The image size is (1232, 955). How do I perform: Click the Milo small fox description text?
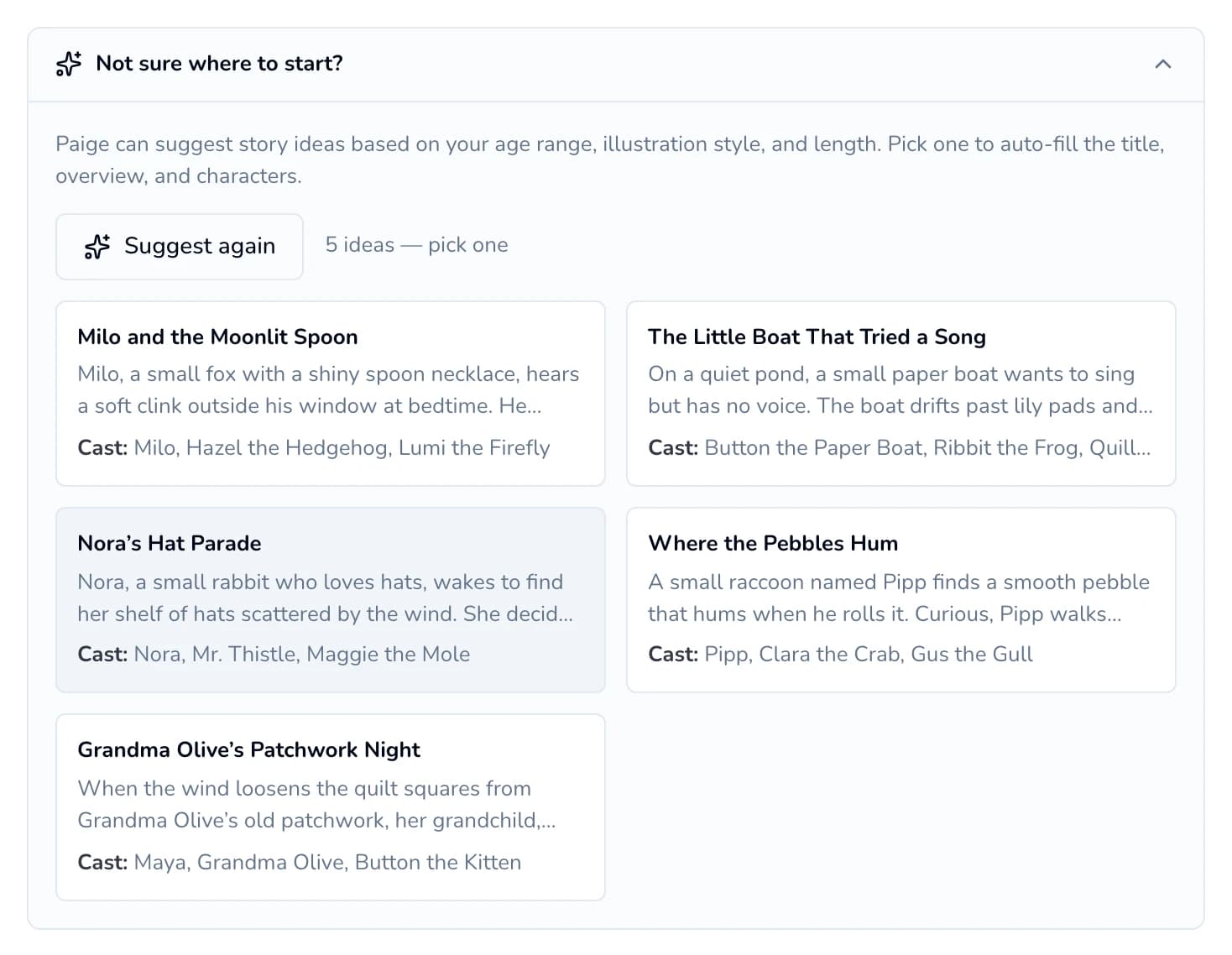pos(328,390)
